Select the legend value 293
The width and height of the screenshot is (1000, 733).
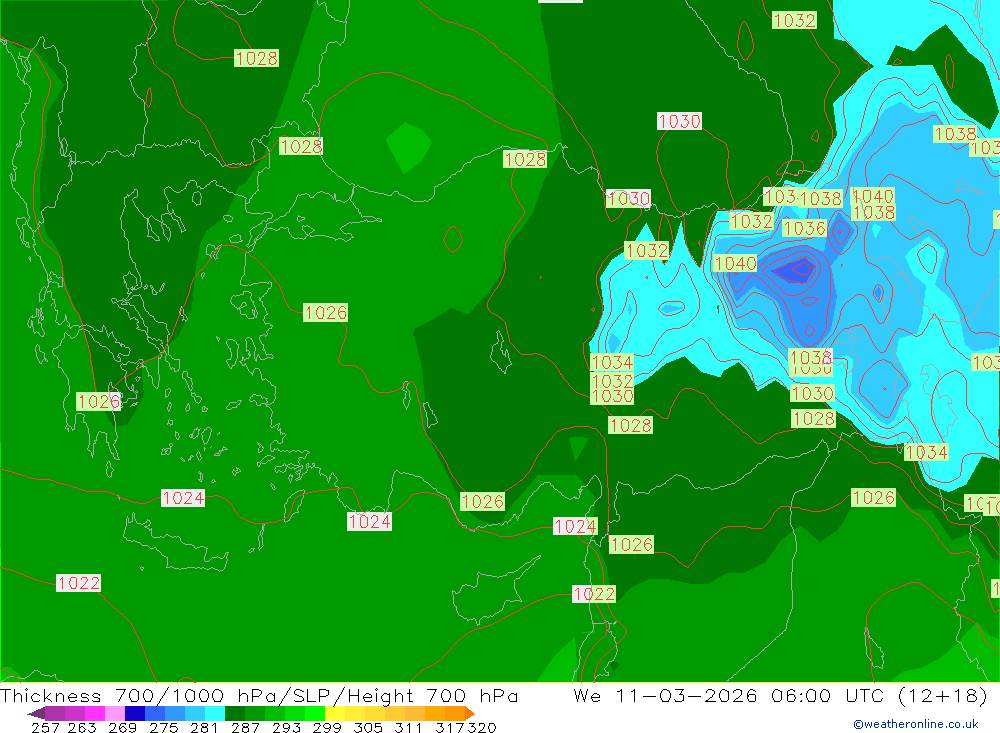click(x=286, y=727)
